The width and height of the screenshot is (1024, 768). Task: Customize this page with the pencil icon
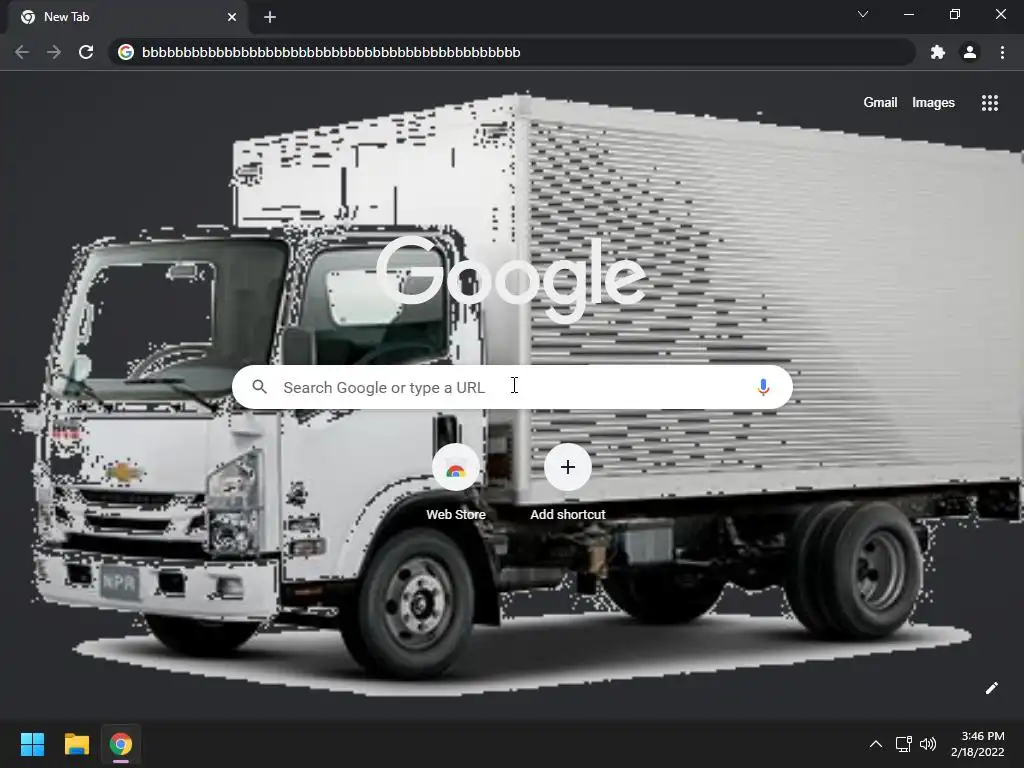coord(991,688)
